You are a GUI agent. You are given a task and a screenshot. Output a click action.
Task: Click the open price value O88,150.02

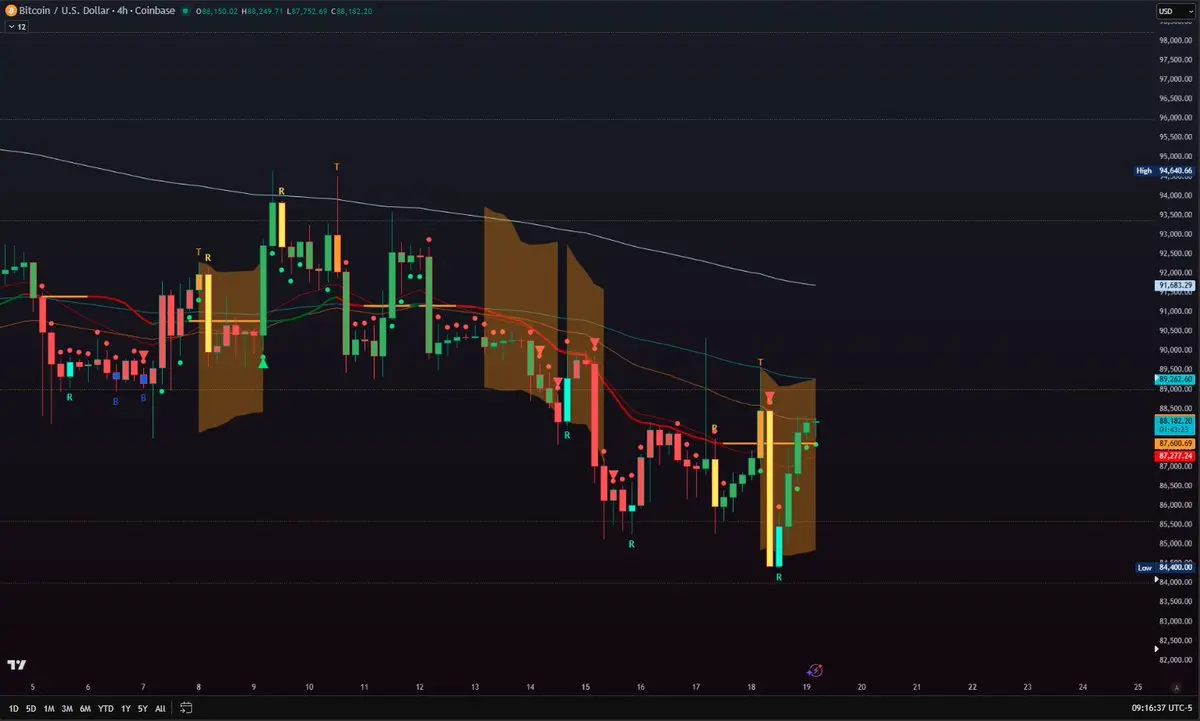[219, 11]
